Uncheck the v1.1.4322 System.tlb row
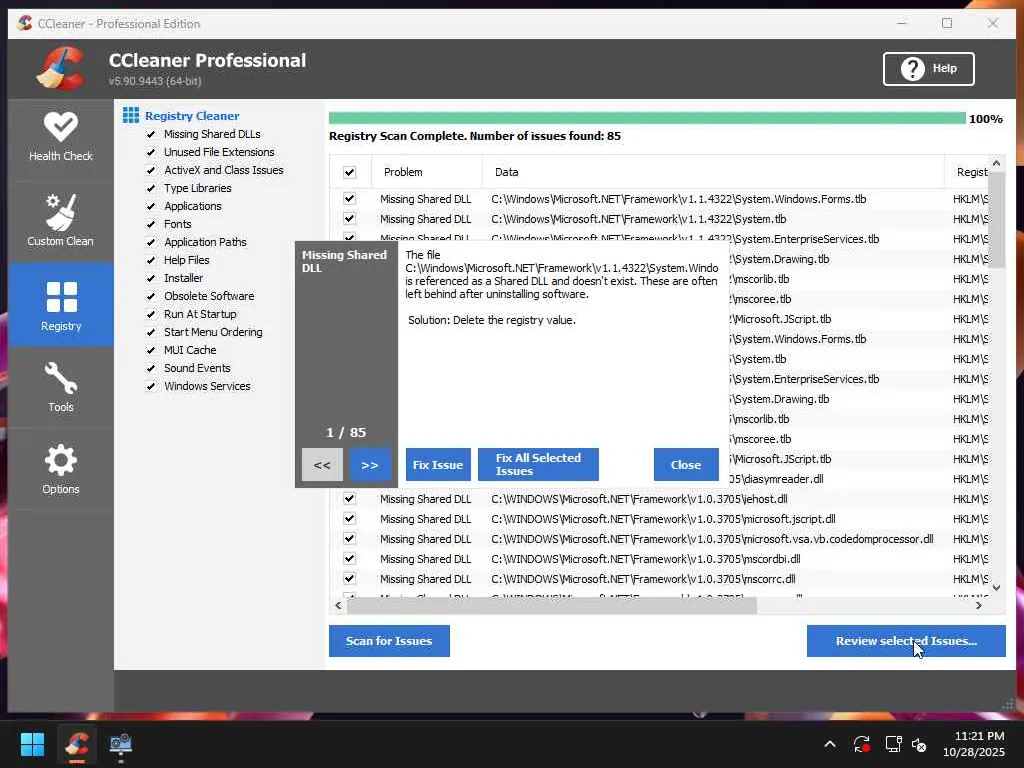The width and height of the screenshot is (1024, 768). click(349, 219)
